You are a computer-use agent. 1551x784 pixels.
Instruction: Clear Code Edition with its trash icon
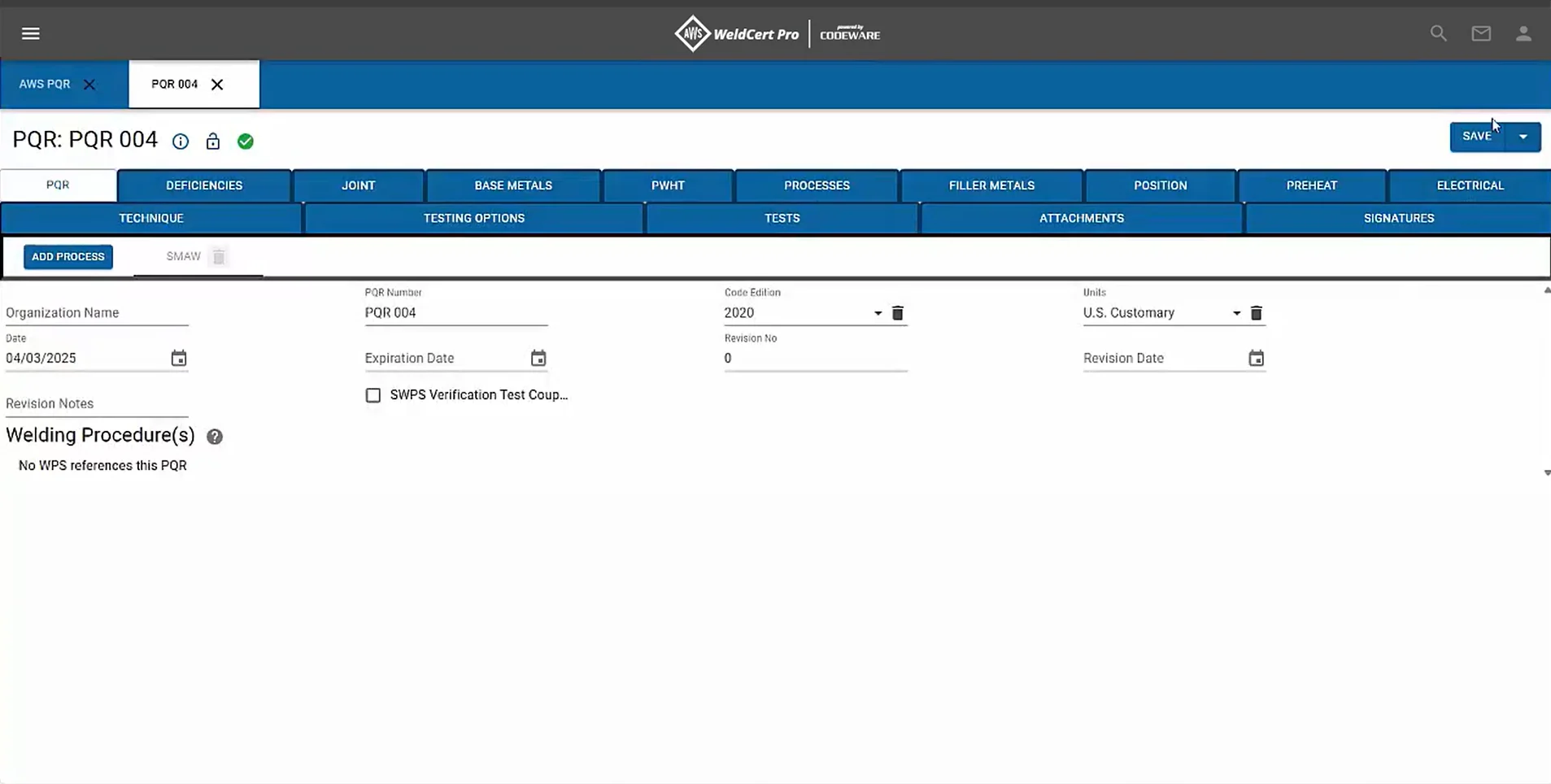[897, 313]
